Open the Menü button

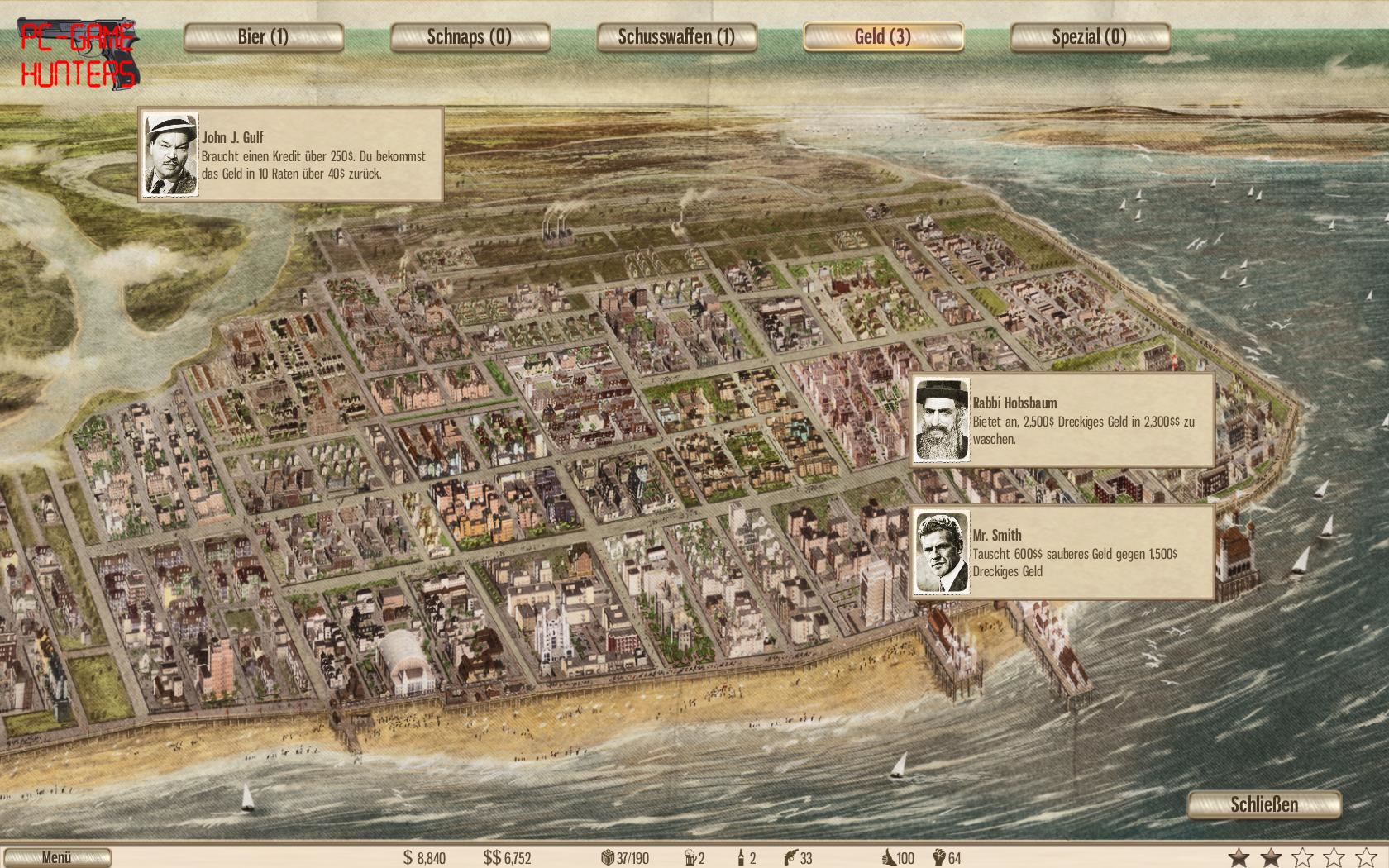click(56, 857)
